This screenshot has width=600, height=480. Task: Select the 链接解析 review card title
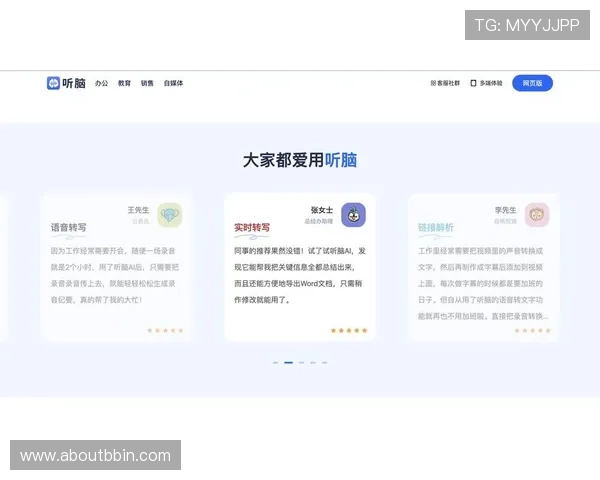[x=436, y=227]
